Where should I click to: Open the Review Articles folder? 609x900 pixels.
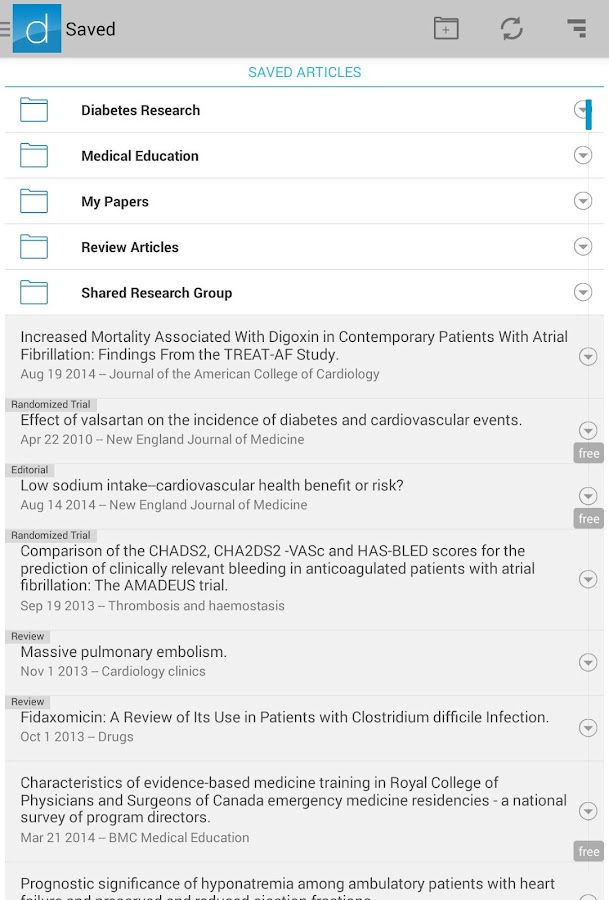[x=130, y=247]
